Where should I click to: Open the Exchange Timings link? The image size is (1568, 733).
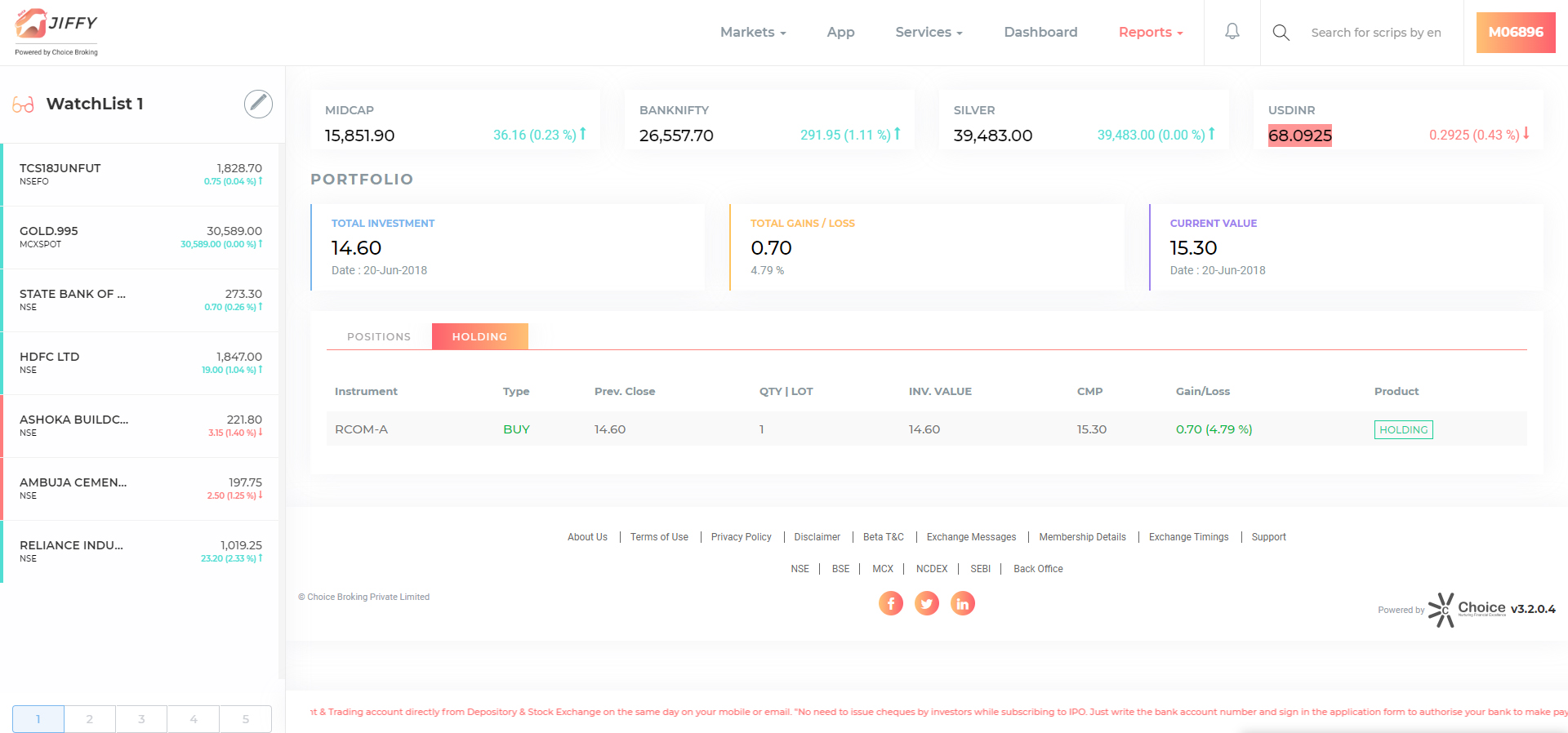tap(1189, 537)
